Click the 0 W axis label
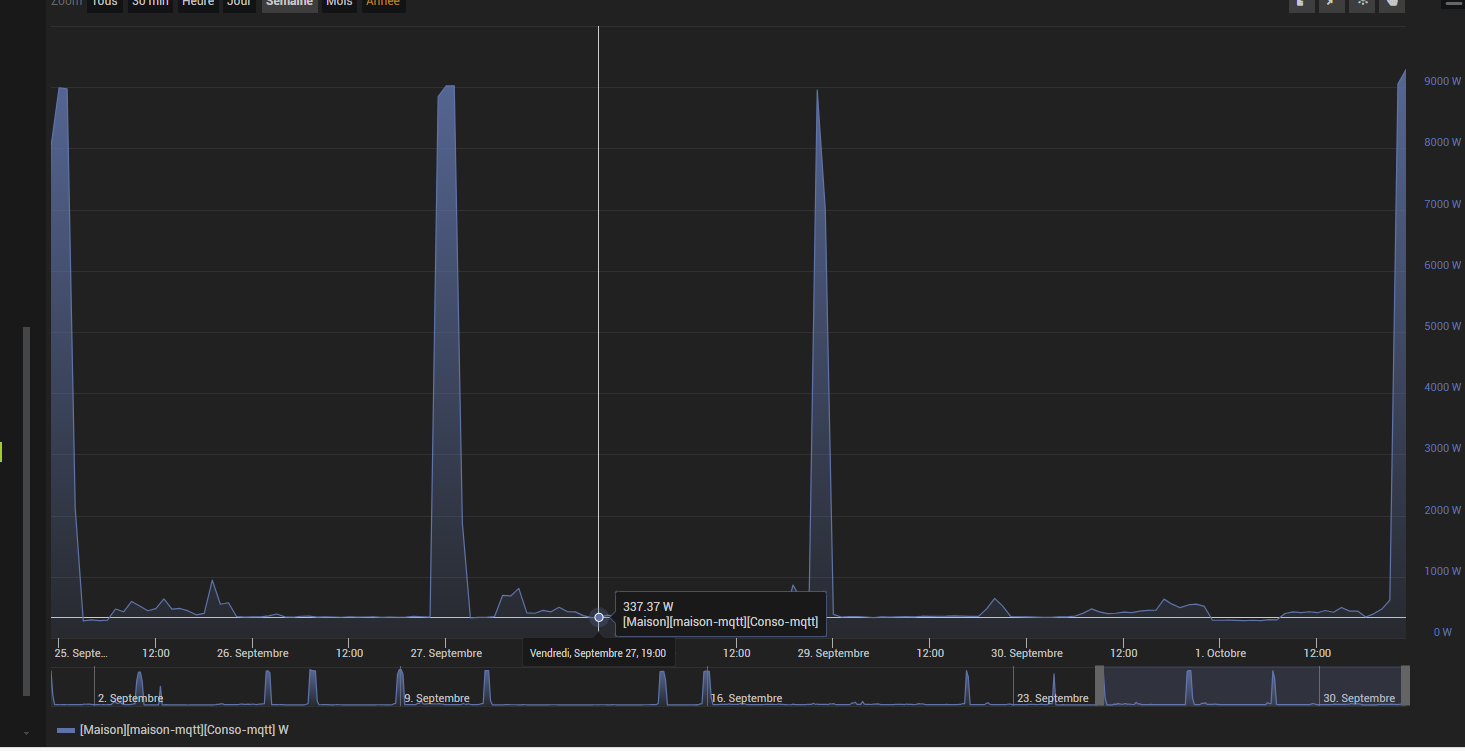This screenshot has height=751, width=1465. 1442,633
